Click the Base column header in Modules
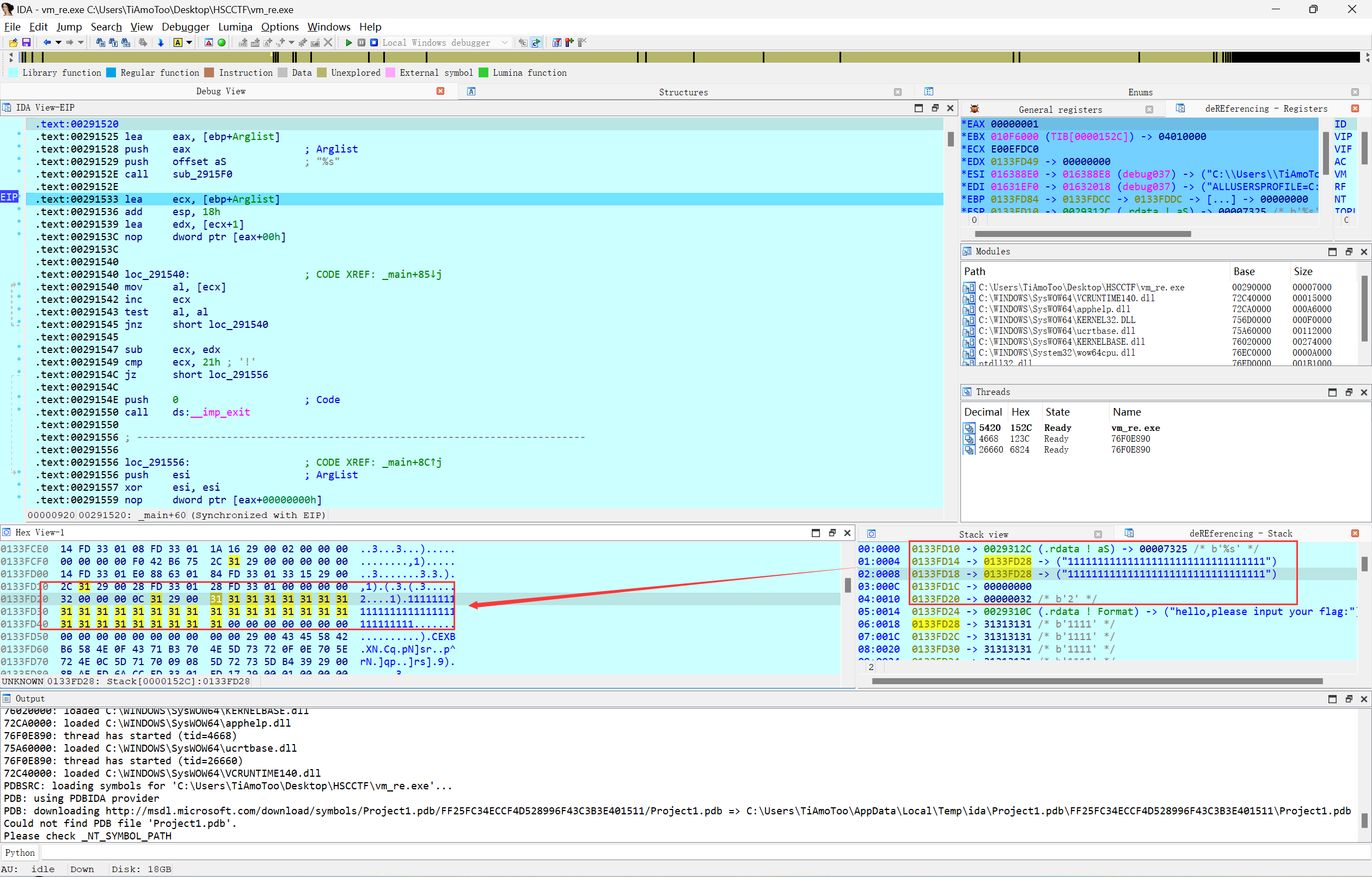 (x=1258, y=271)
